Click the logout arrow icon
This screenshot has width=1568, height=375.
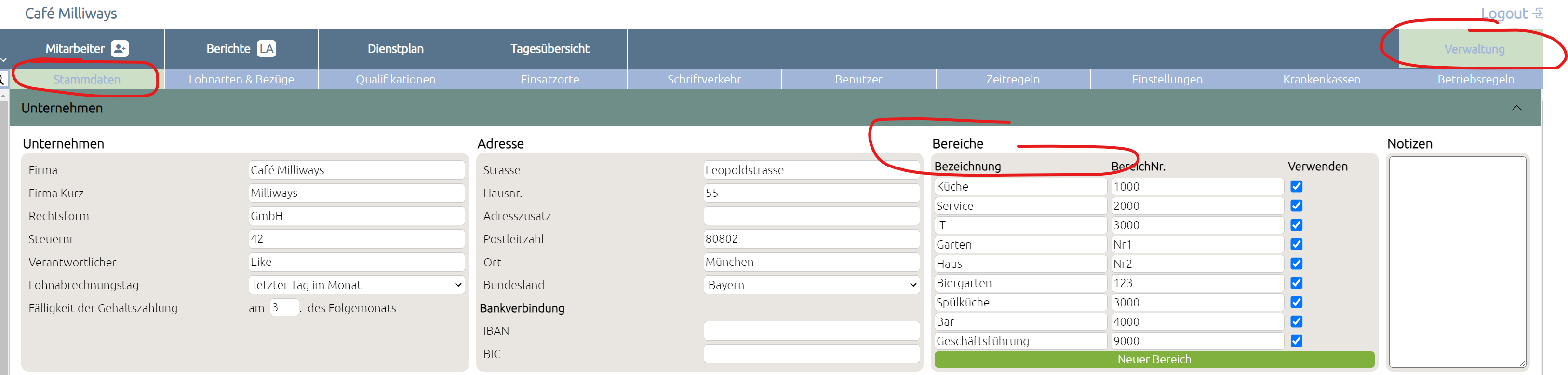coord(1538,13)
